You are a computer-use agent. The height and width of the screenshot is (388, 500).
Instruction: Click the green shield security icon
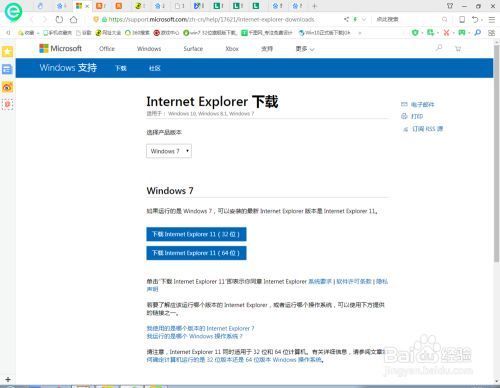pyautogui.click(x=415, y=33)
